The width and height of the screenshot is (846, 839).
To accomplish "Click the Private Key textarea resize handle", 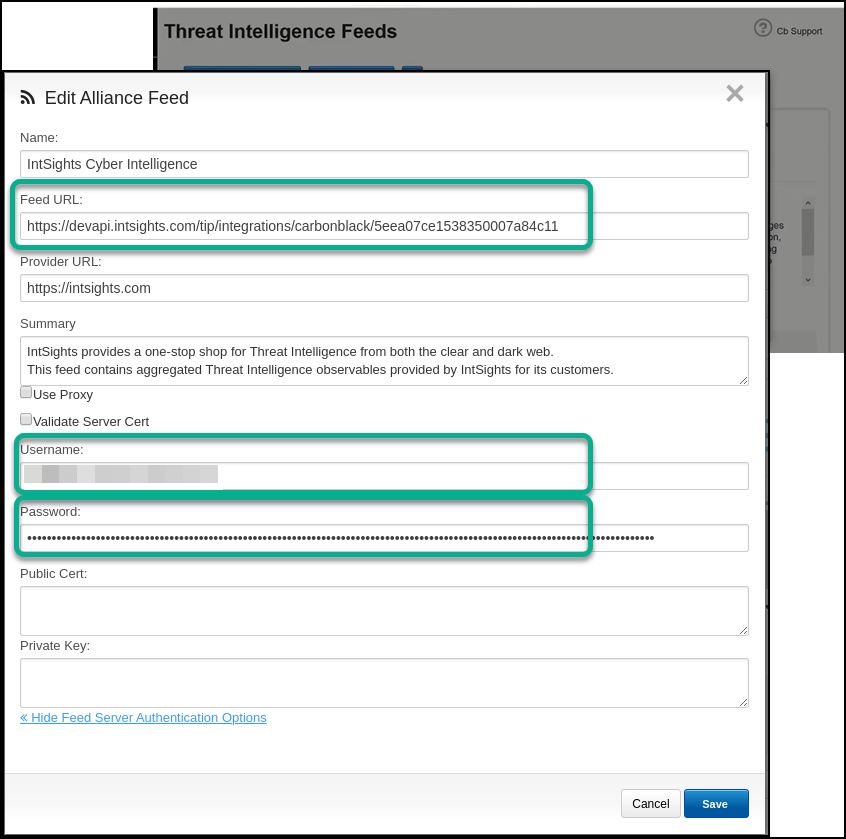I will [743, 702].
